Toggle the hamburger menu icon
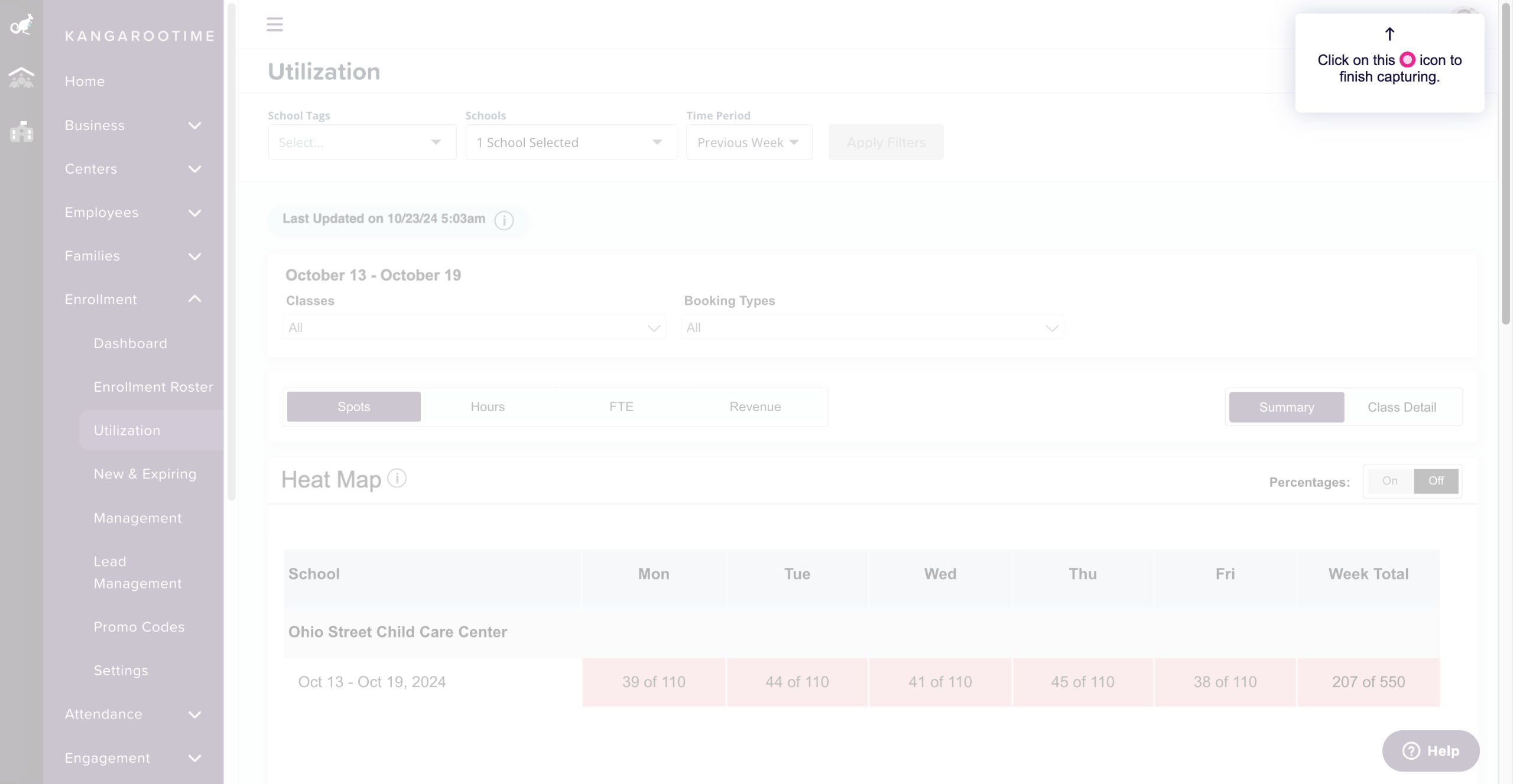This screenshot has width=1513, height=784. click(274, 24)
